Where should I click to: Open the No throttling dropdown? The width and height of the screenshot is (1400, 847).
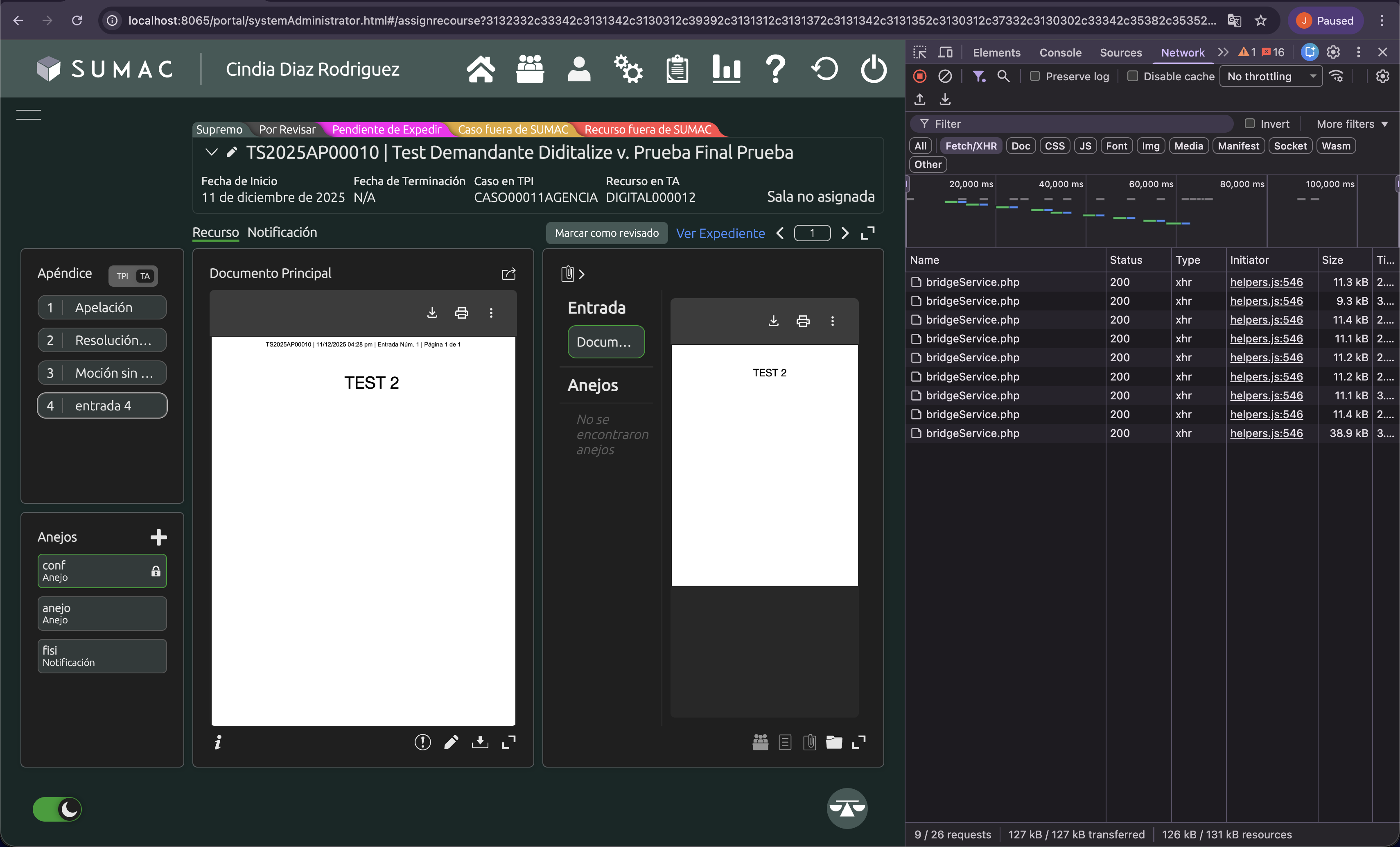[x=1271, y=76]
